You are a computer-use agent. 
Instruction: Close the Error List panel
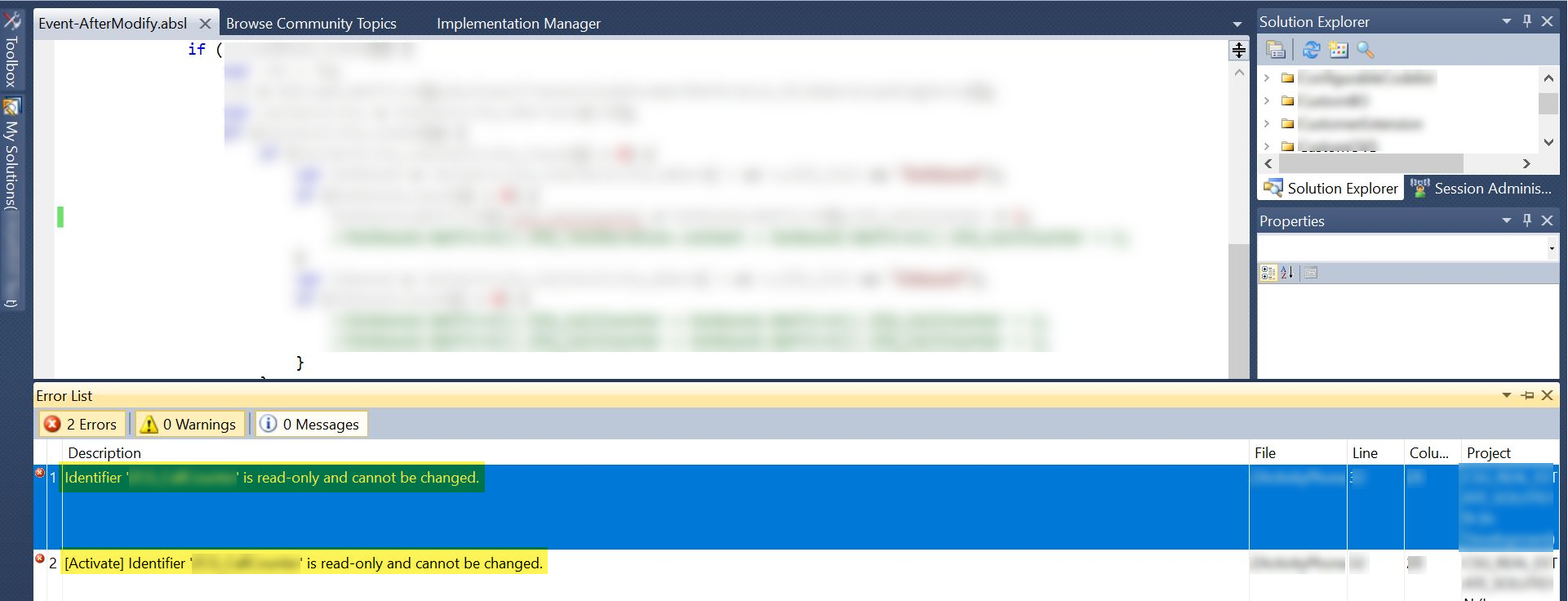click(x=1547, y=395)
